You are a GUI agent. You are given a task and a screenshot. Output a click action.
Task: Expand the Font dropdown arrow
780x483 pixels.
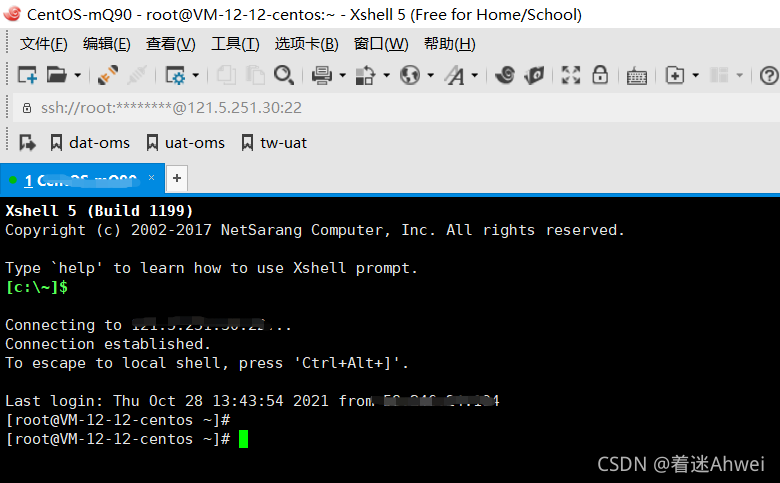[x=475, y=76]
